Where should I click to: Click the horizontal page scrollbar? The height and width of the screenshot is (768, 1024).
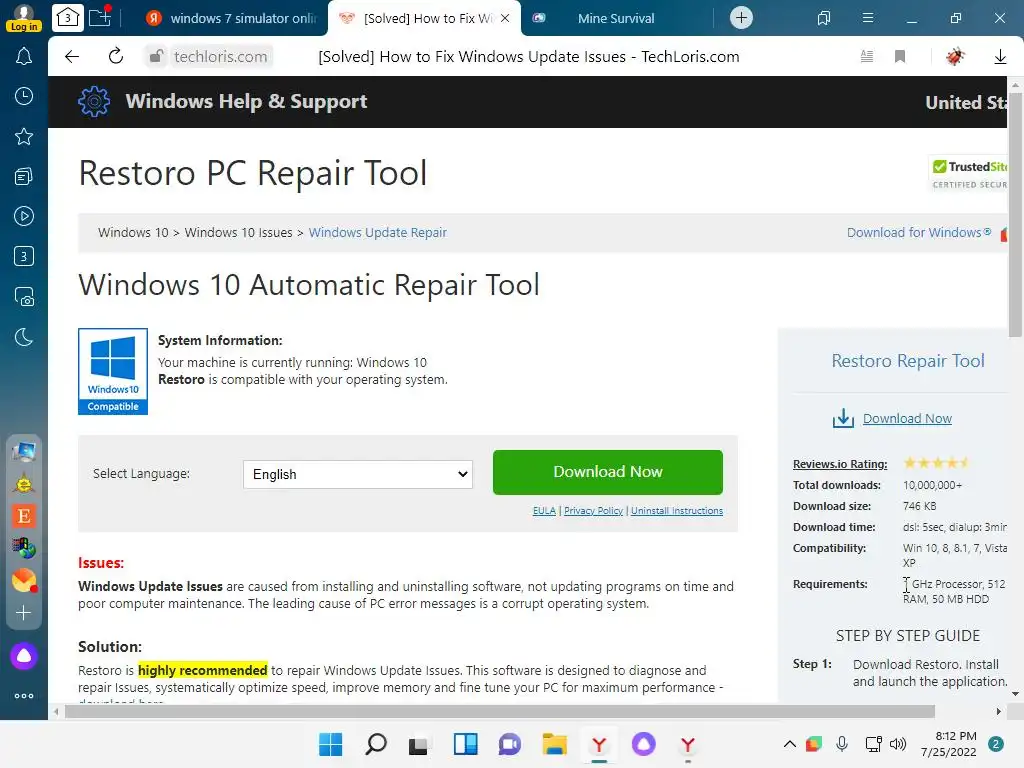[x=500, y=711]
